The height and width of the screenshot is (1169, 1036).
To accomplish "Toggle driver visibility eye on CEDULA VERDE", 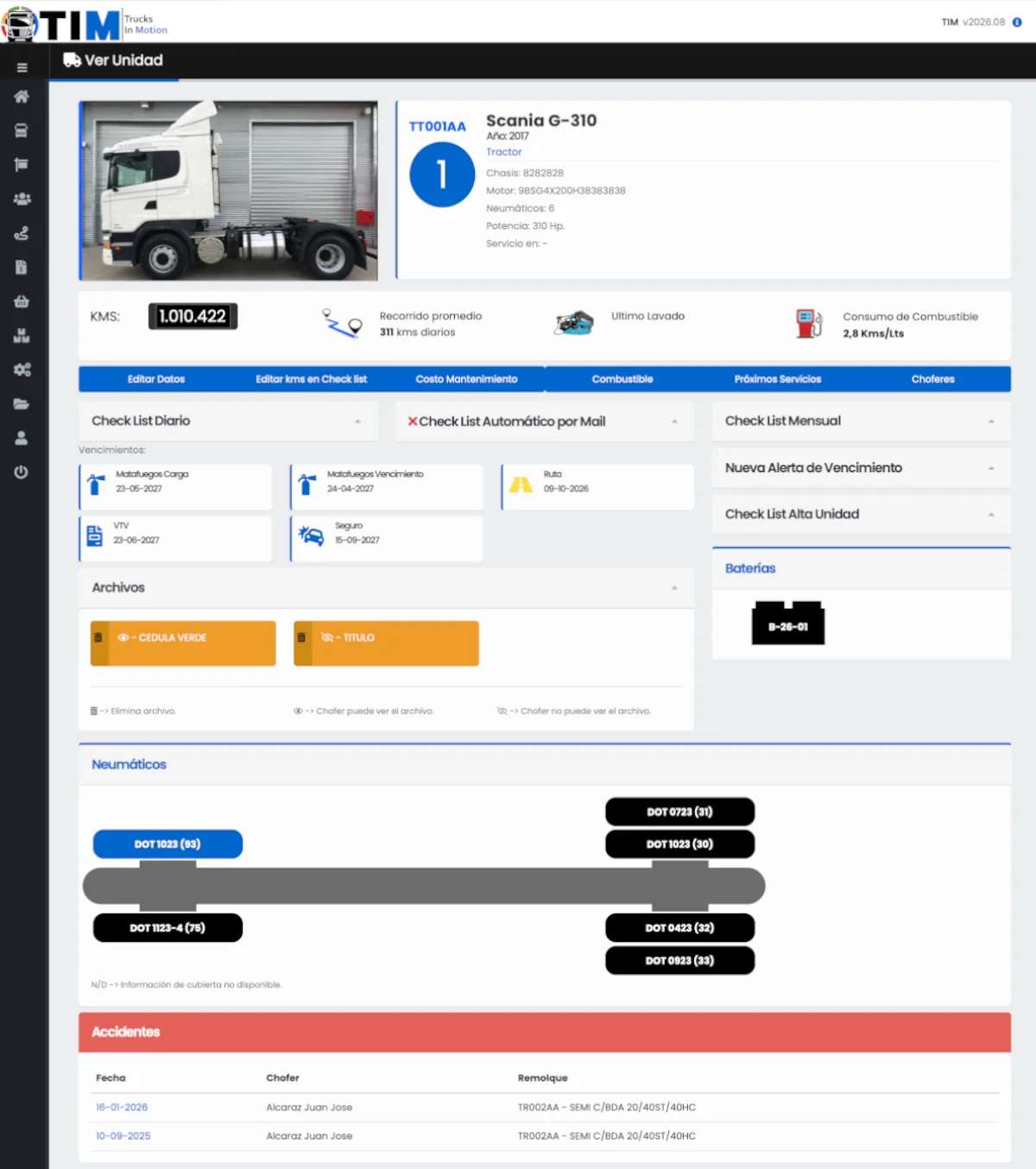I will 123,638.
